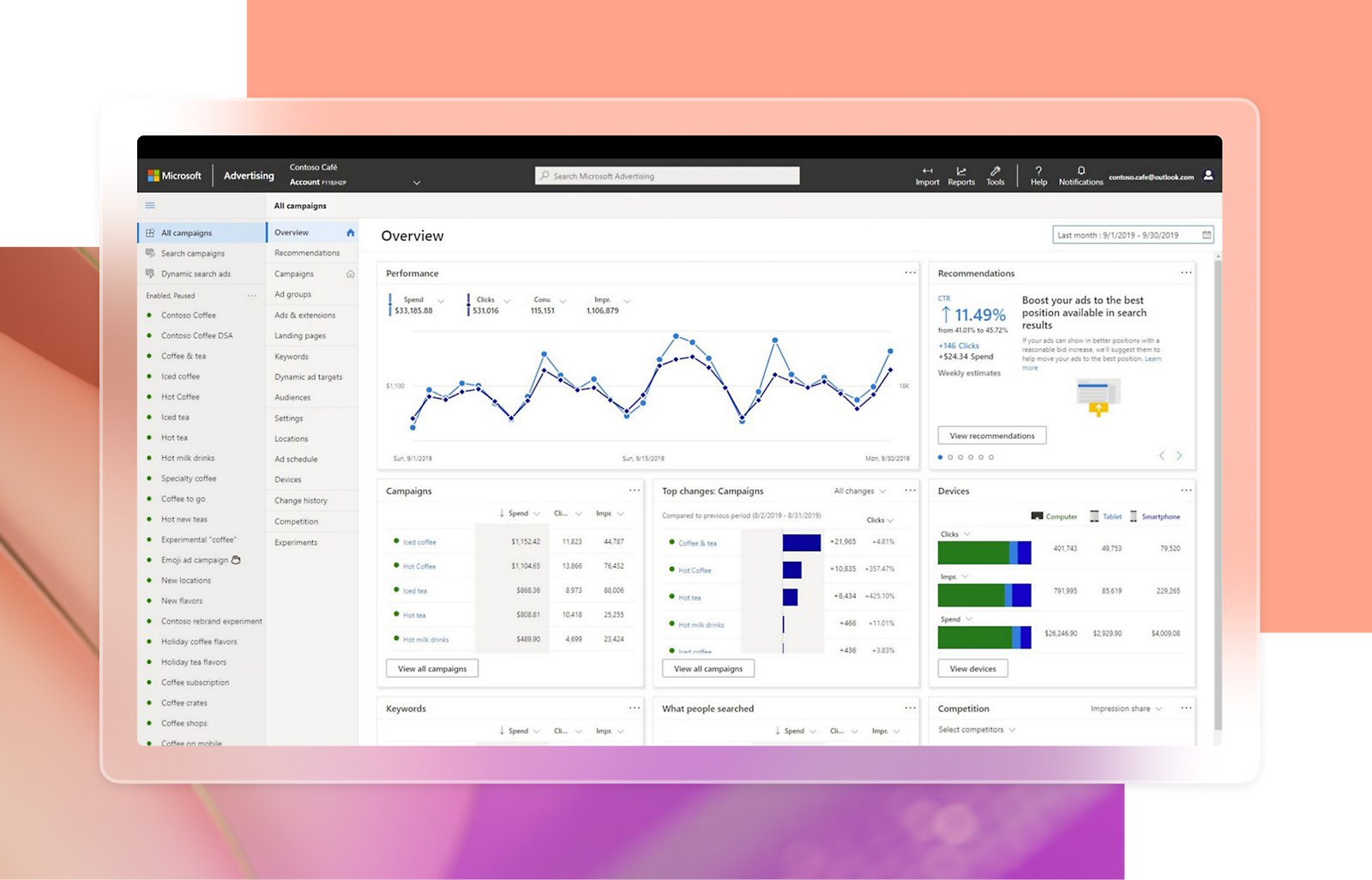1372x880 pixels.
Task: Open the Iced coffee campaign link
Action: pyautogui.click(x=419, y=542)
